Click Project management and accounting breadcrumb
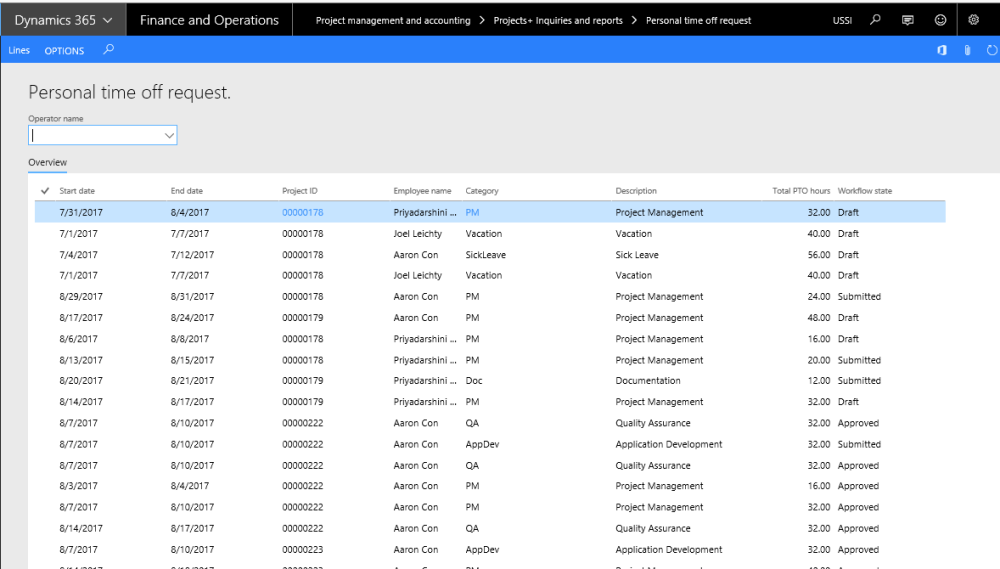Image resolution: width=1000 pixels, height=569 pixels. (393, 20)
